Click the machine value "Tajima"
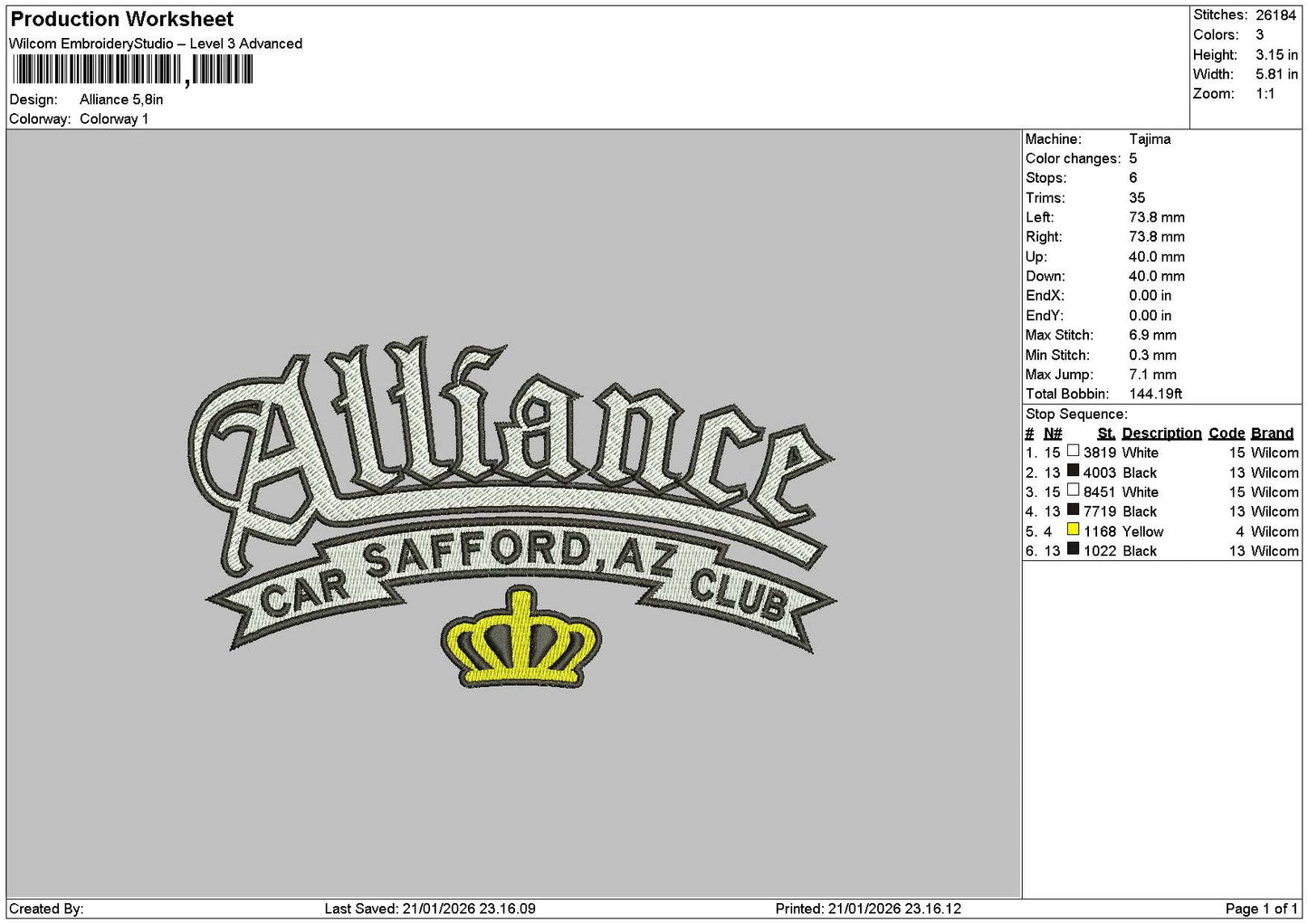 click(1150, 139)
